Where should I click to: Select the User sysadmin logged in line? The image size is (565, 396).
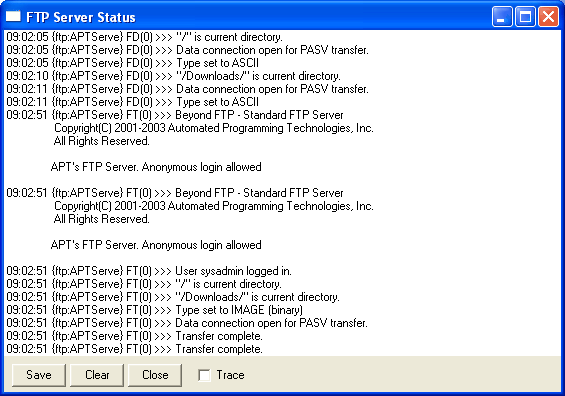[149, 271]
